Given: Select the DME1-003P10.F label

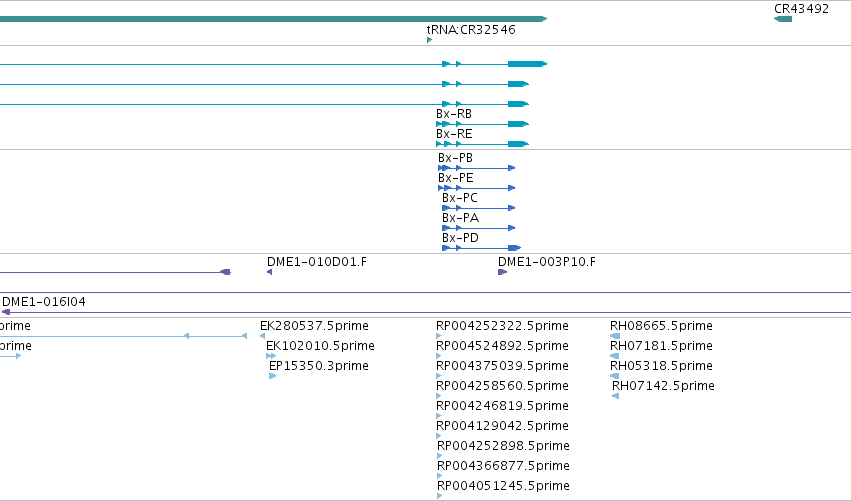Looking at the screenshot, I should click(547, 262).
